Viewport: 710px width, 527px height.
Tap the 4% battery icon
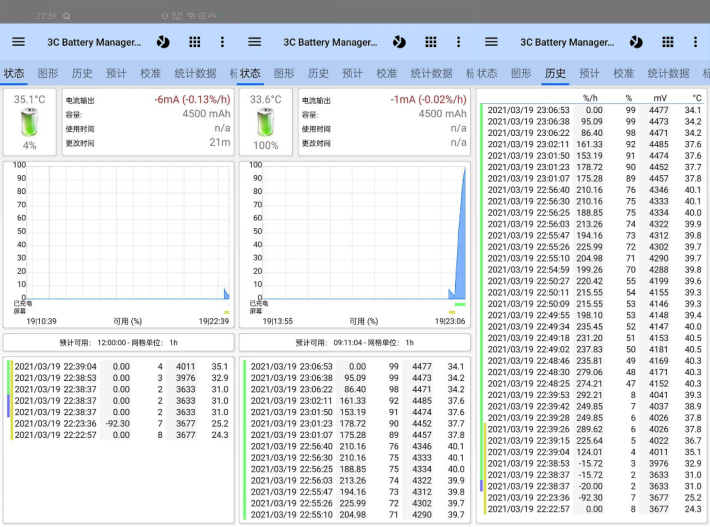click(x=30, y=123)
